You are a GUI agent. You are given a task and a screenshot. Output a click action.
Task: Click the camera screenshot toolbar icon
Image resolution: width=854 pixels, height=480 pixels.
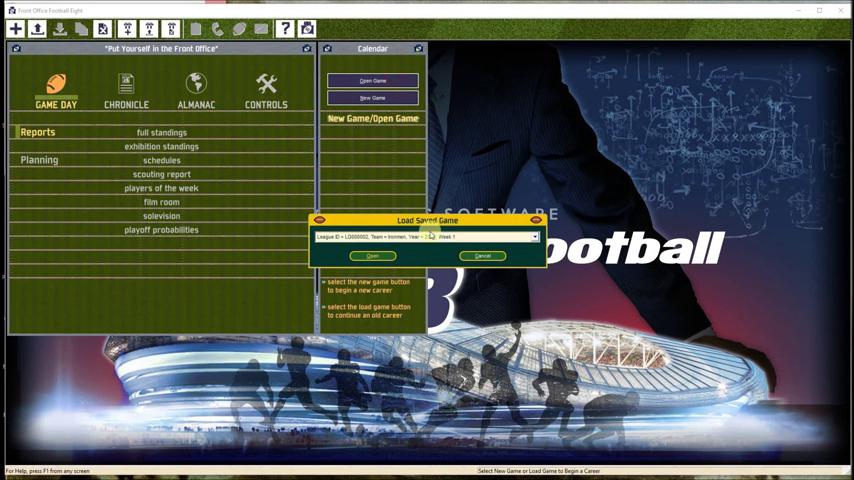[307, 29]
